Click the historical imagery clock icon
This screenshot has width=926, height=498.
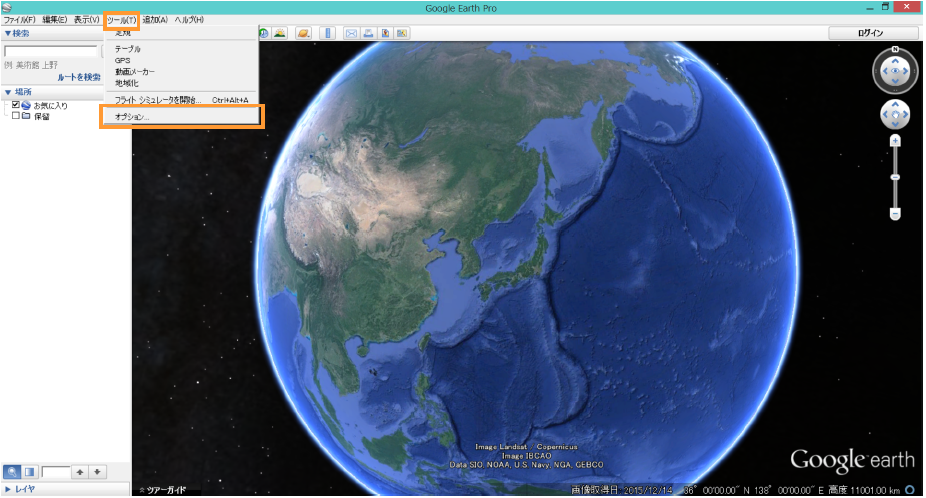coord(263,33)
